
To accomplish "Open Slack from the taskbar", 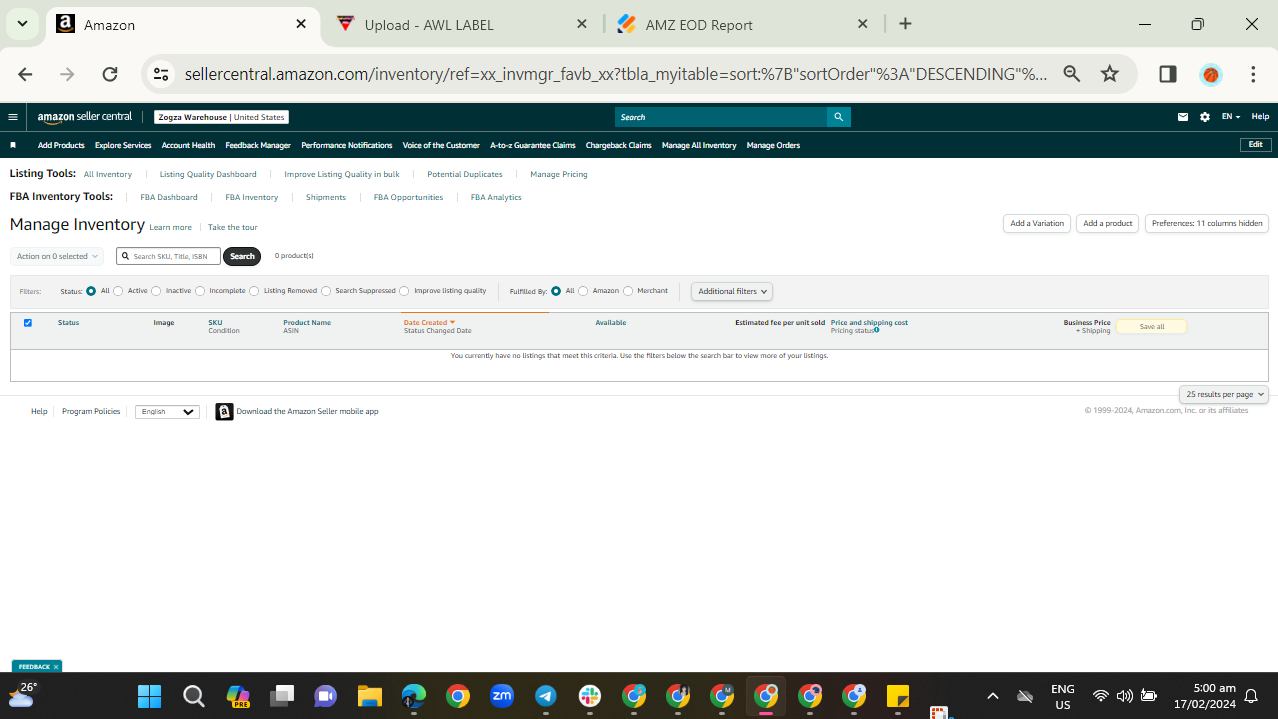I will [590, 696].
